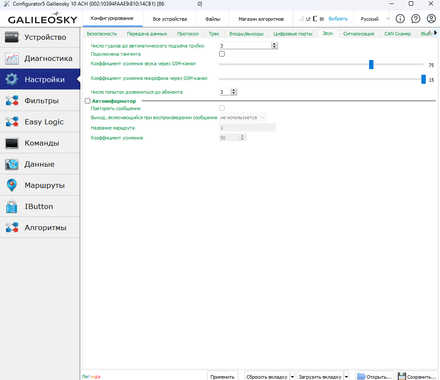Switch to the Все устройства tab
Viewport: 440px width, 380px height.
[170, 19]
